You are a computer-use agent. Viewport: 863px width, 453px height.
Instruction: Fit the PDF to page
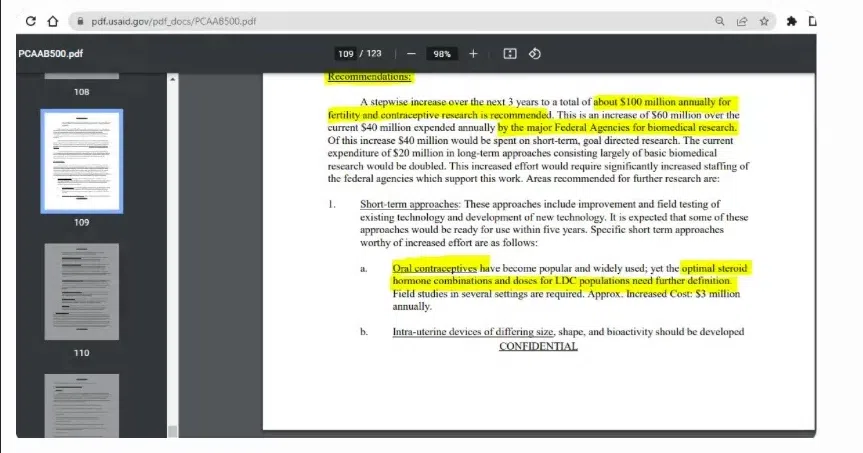coord(510,54)
